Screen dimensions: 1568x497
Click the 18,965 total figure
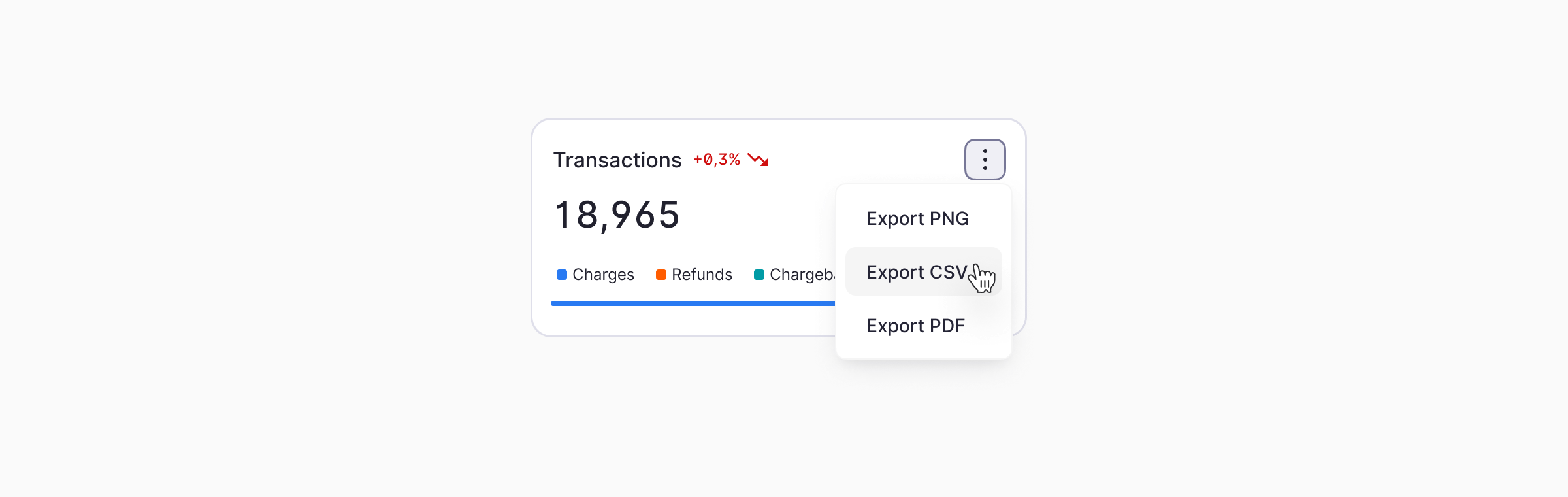tap(617, 215)
